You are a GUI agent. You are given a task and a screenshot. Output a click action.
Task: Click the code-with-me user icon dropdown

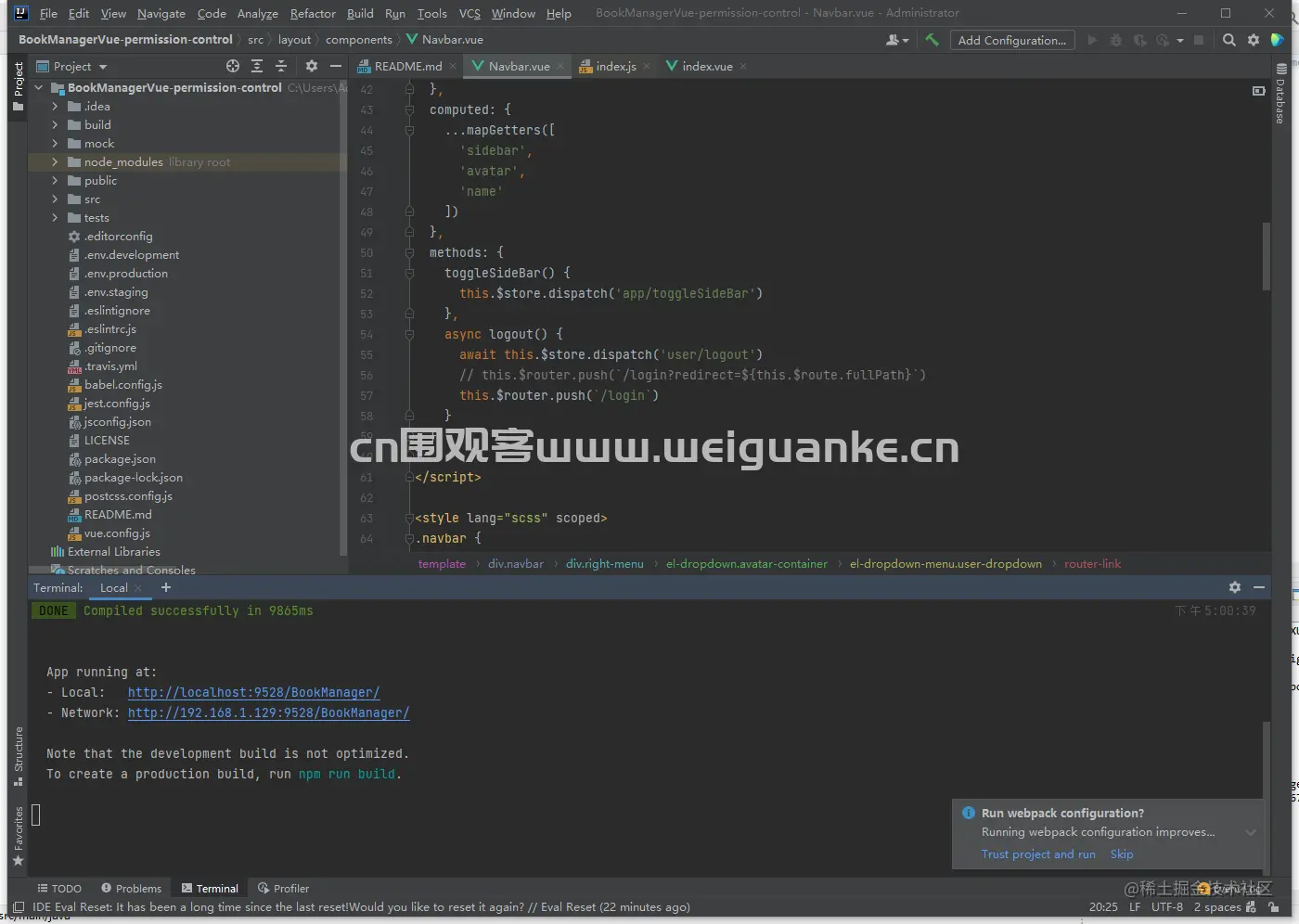click(896, 40)
